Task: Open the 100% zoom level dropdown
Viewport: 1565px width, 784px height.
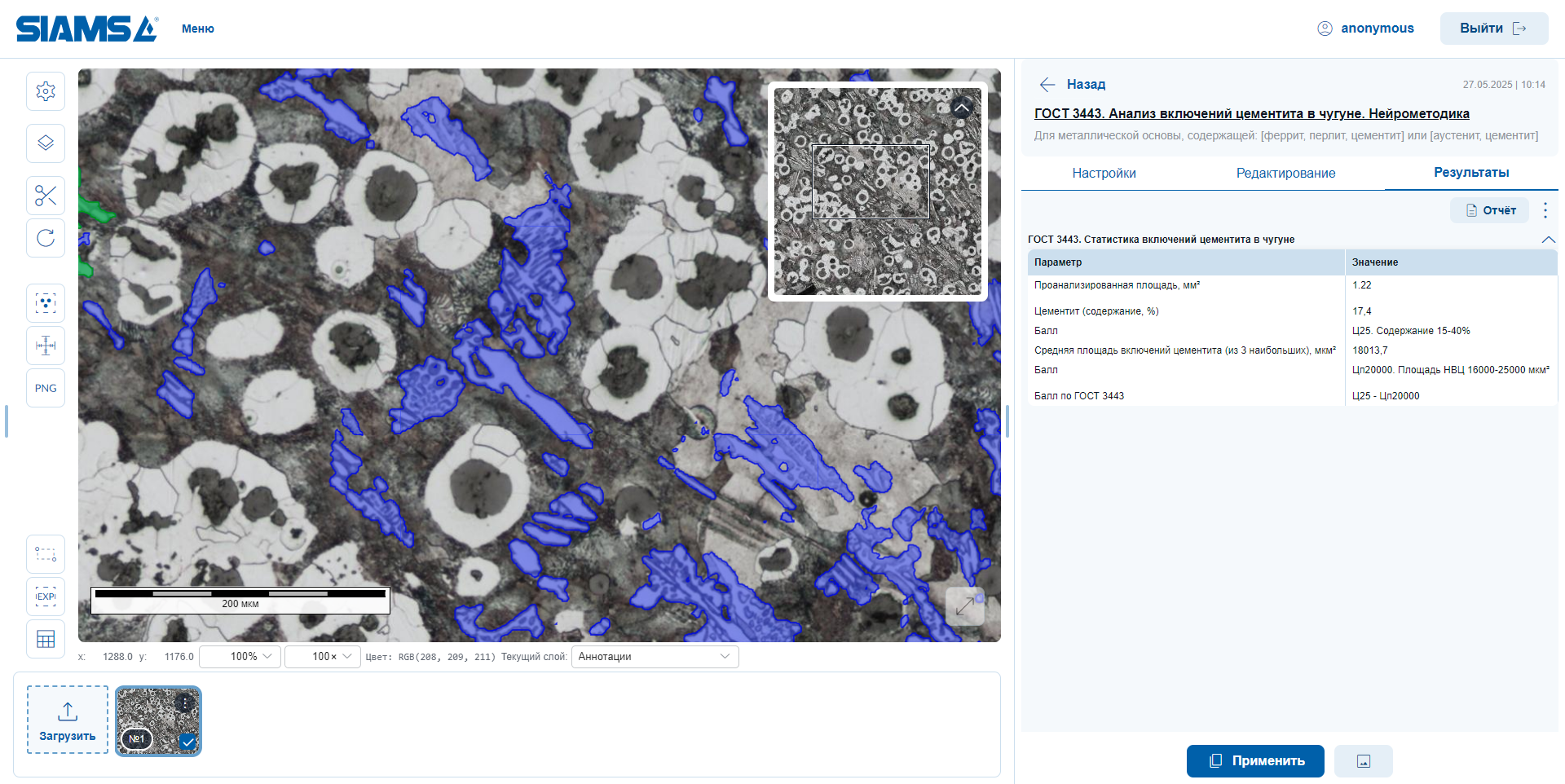Action: [240, 657]
